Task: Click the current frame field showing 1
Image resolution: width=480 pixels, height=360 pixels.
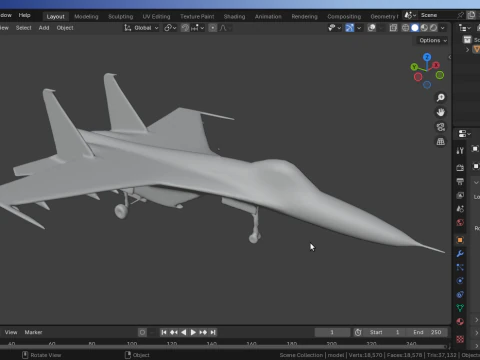Action: click(x=332, y=332)
